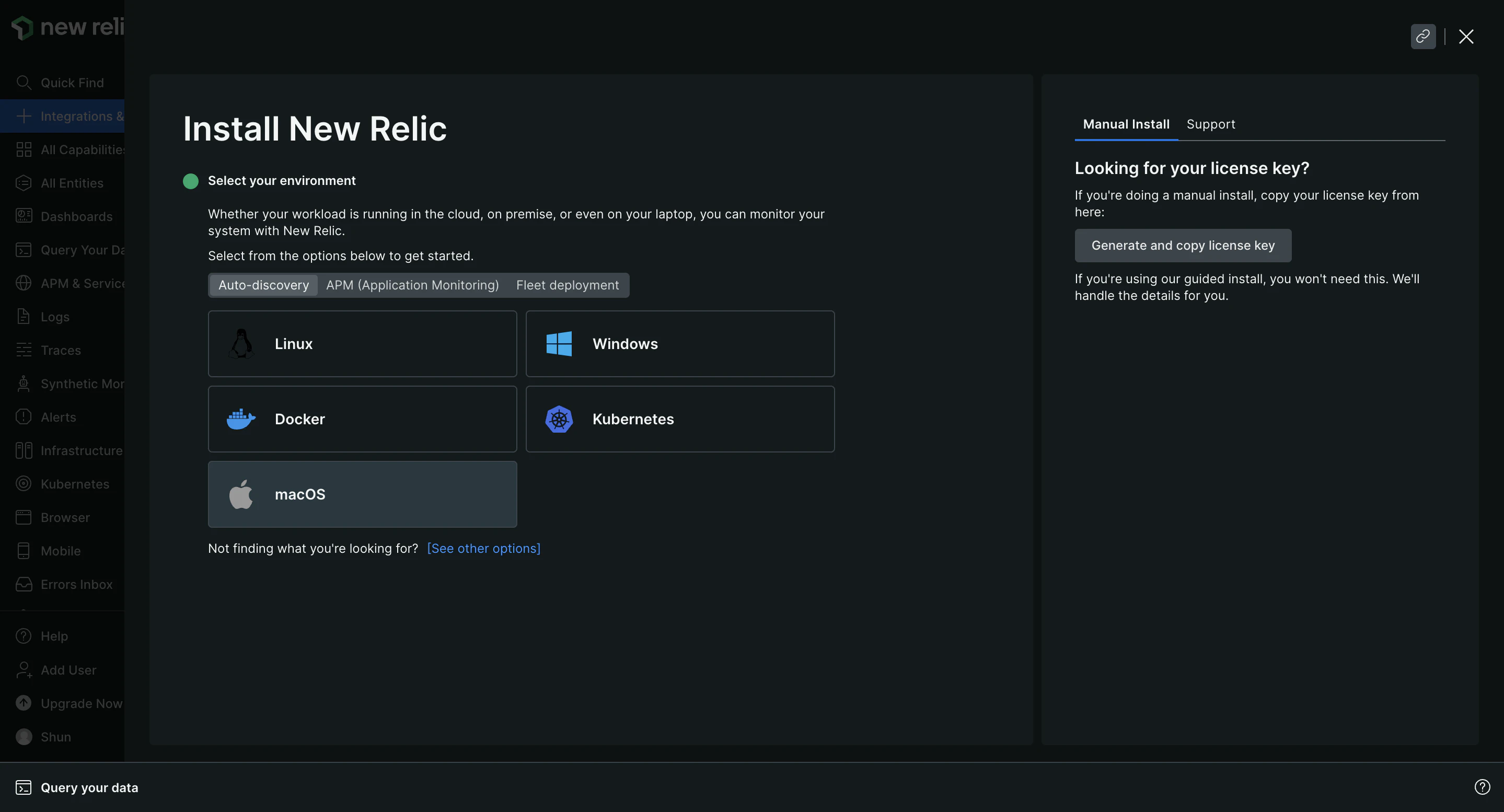Open Kubernetes in the left sidebar
The width and height of the screenshot is (1504, 812).
(x=62, y=483)
